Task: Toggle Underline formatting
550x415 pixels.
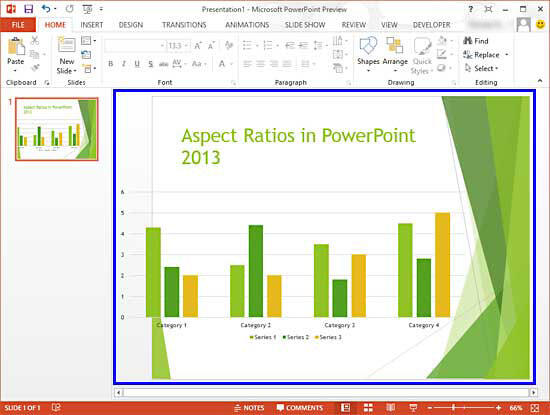Action: pos(137,64)
